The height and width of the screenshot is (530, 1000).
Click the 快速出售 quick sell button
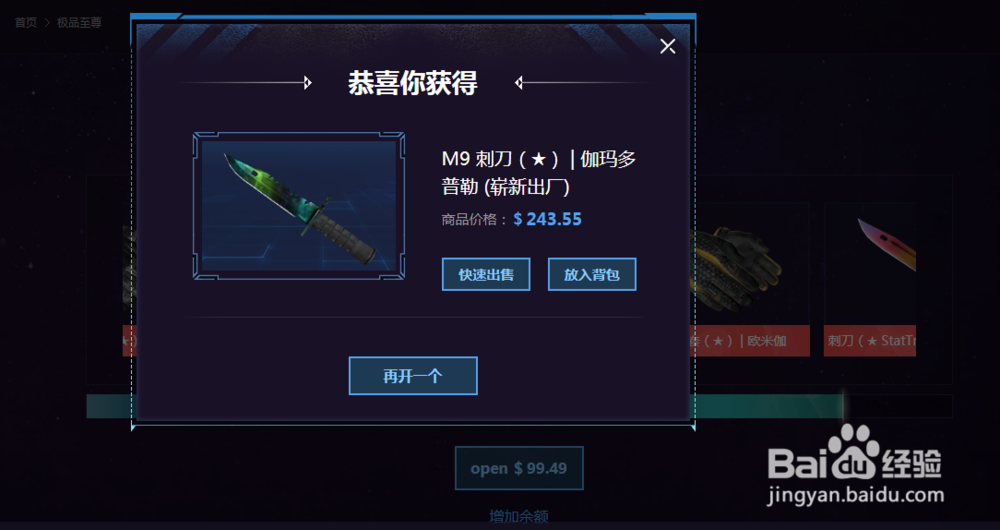(x=486, y=274)
